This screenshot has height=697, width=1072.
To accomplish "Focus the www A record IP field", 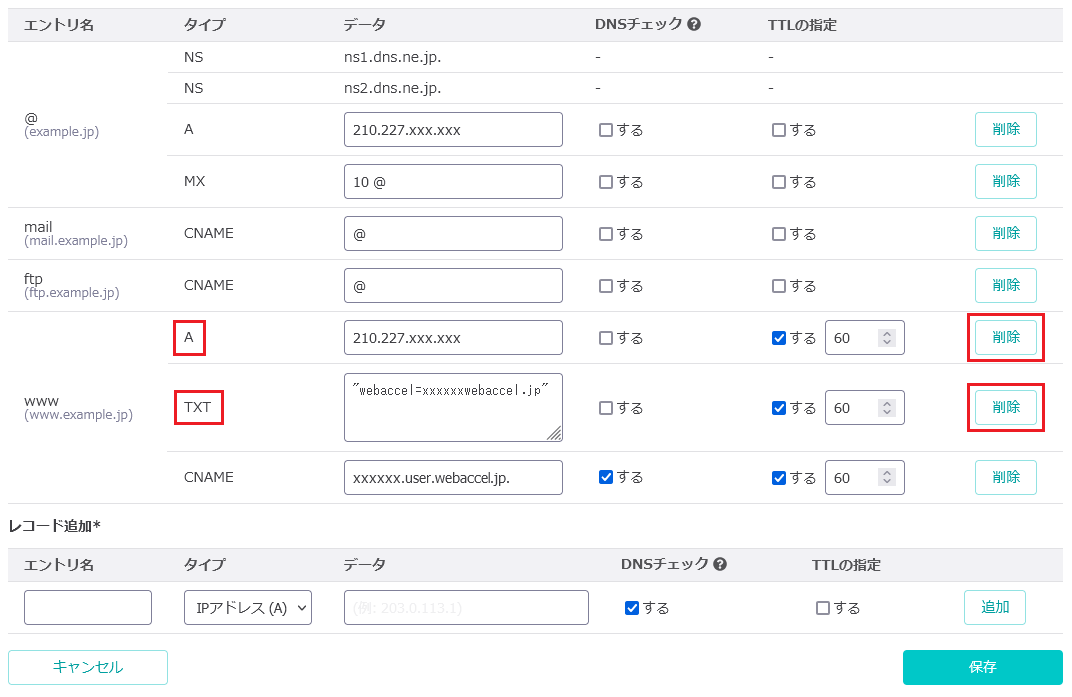I will (453, 337).
